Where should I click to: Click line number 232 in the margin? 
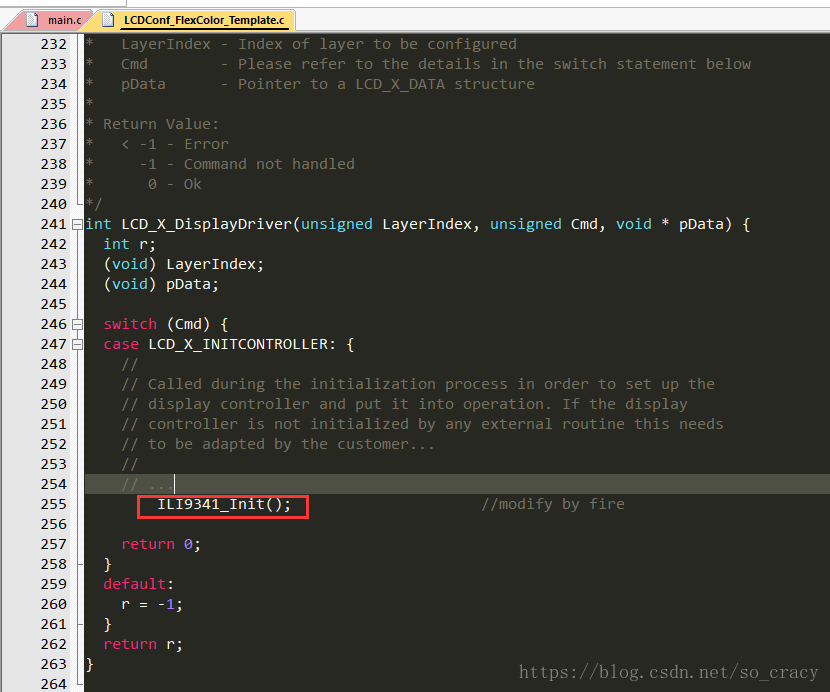pyautogui.click(x=53, y=44)
